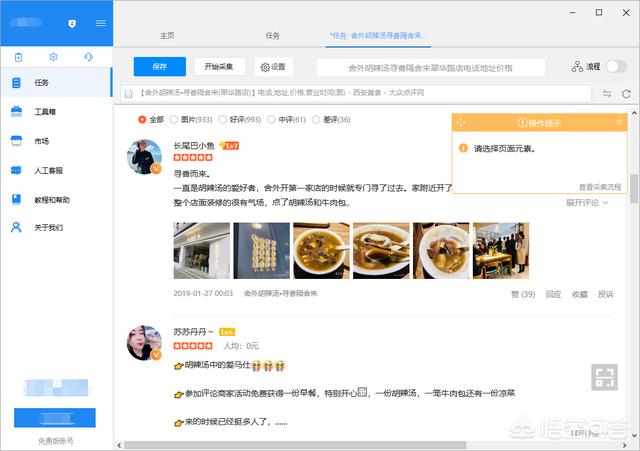Click the scan frame icon at right edge
This screenshot has height=451, width=640.
[x=604, y=377]
